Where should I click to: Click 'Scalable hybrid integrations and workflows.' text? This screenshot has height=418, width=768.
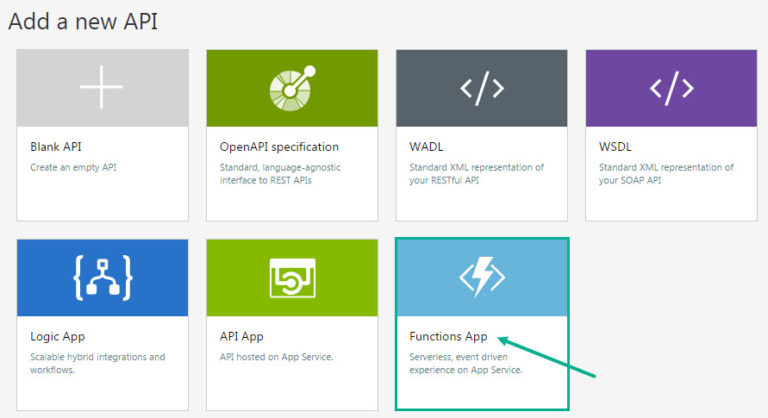[97, 363]
